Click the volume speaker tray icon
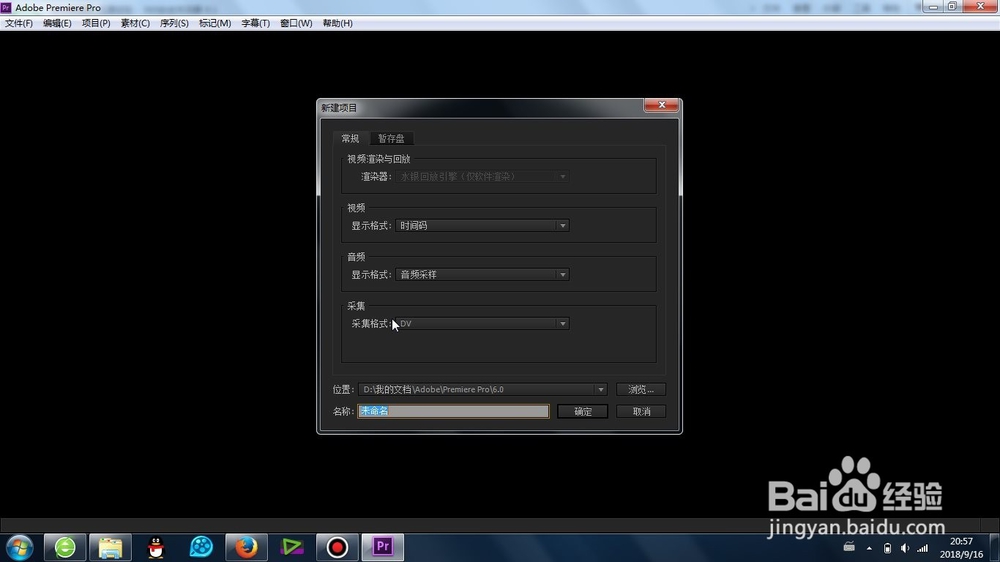 click(x=905, y=548)
